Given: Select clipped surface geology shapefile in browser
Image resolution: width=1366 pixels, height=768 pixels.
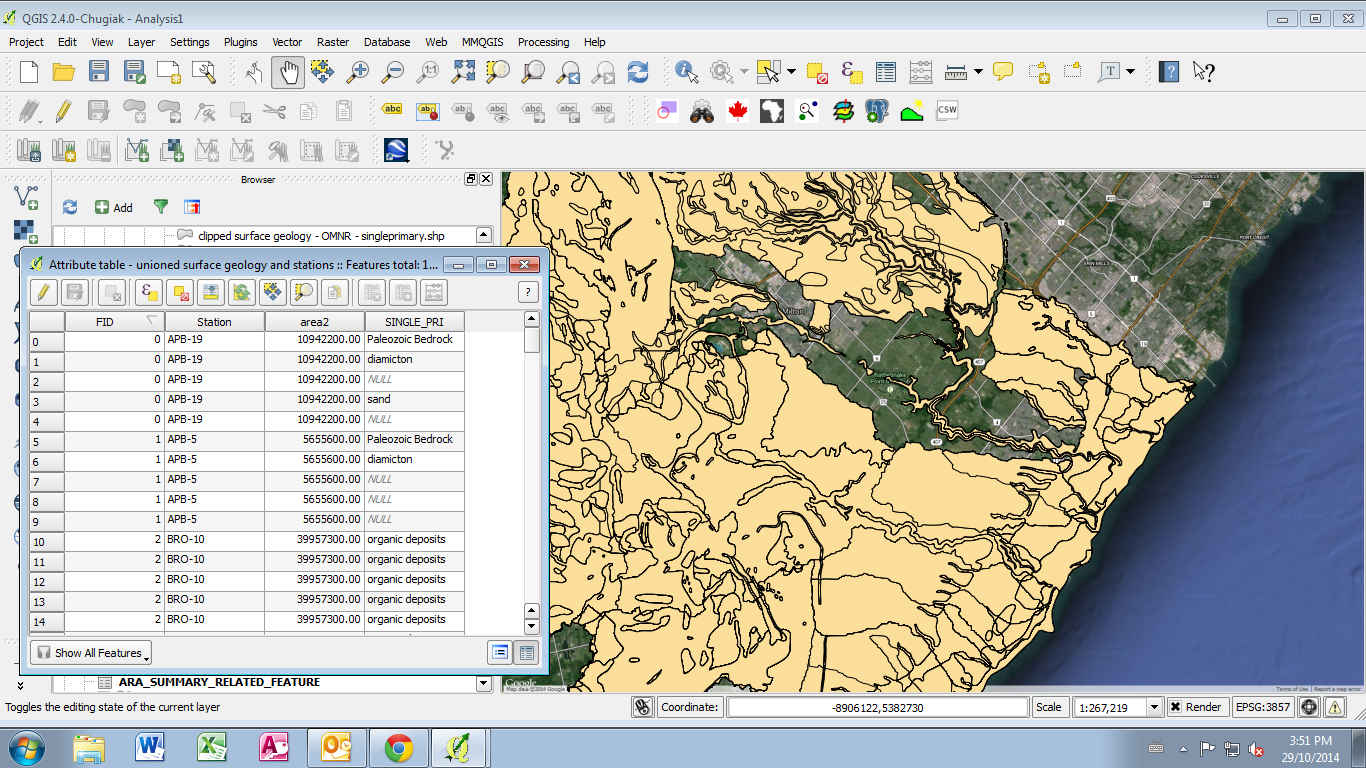Looking at the screenshot, I should coord(321,236).
